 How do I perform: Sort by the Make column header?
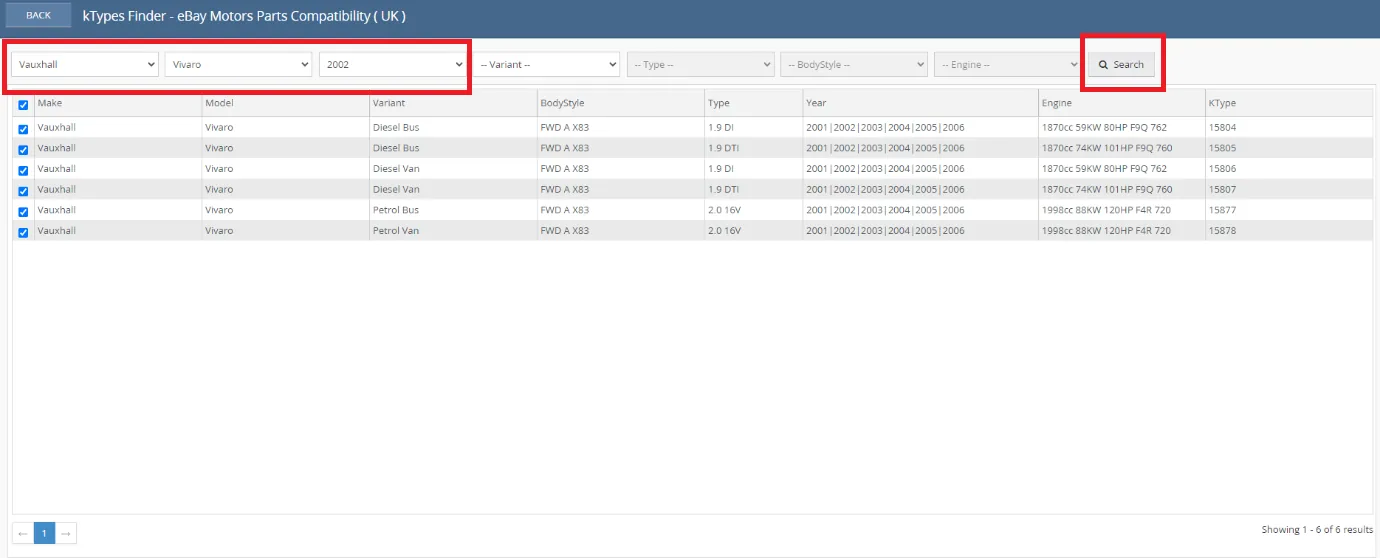(118, 103)
